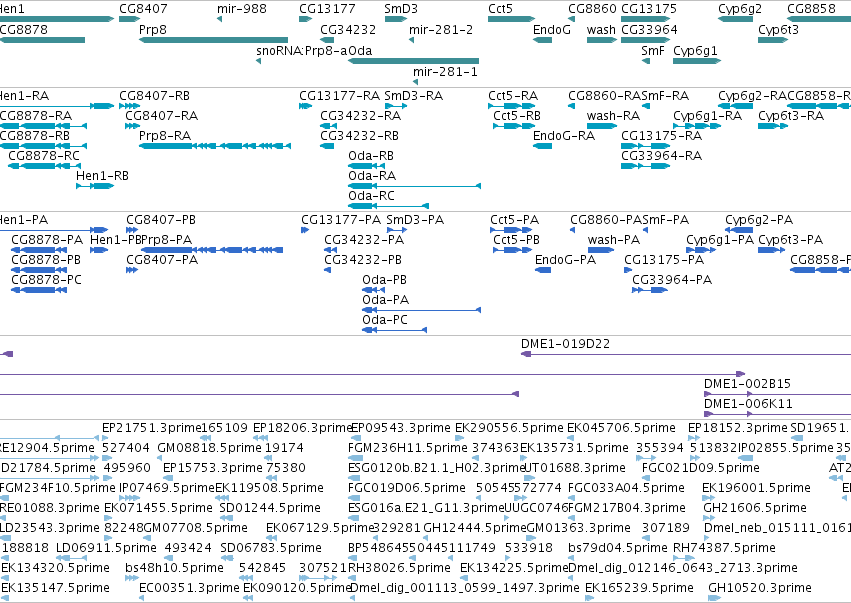The image size is (851, 603).
Task: Select the Oda-RA transcript label
Action: (x=372, y=176)
